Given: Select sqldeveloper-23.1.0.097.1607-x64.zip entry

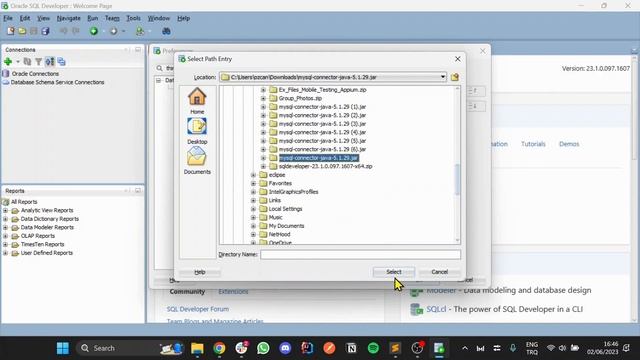Looking at the screenshot, I should point(325,167).
